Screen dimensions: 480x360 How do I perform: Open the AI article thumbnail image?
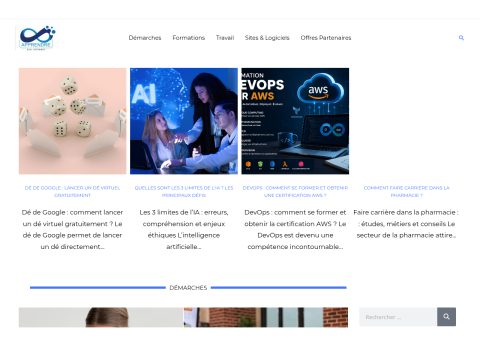pyautogui.click(x=184, y=121)
